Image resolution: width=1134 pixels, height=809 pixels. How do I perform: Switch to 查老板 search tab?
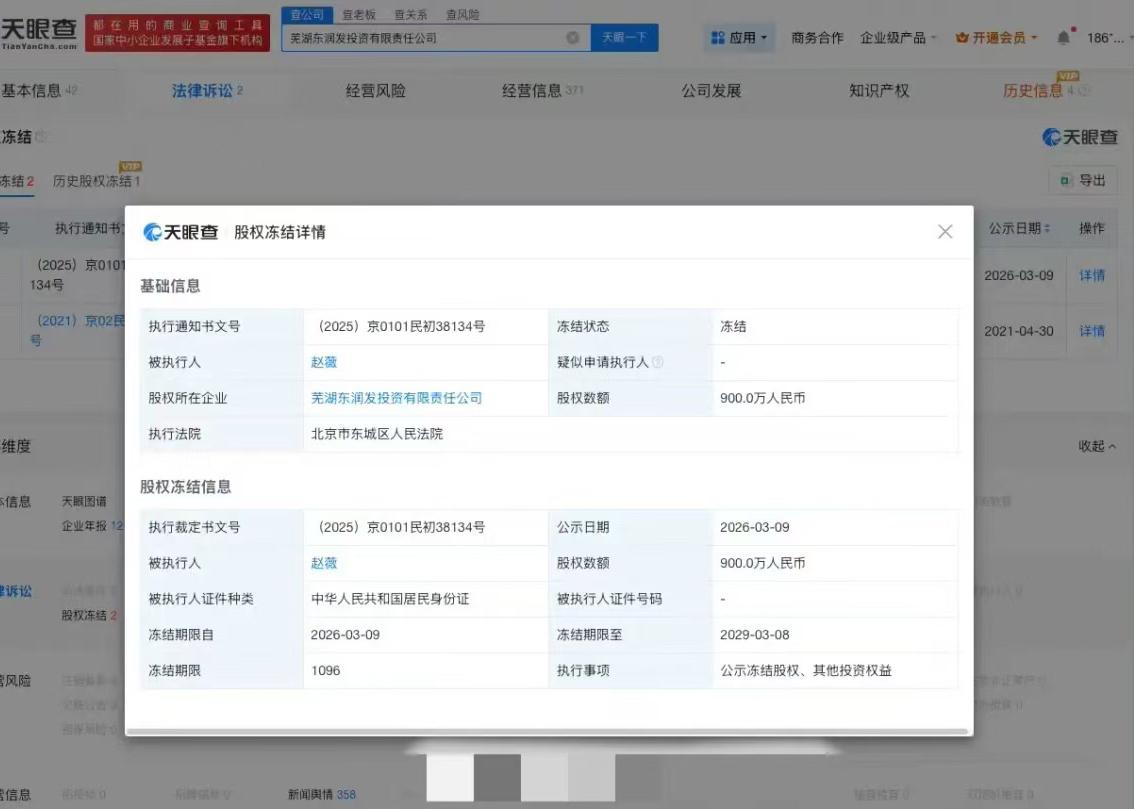point(358,15)
